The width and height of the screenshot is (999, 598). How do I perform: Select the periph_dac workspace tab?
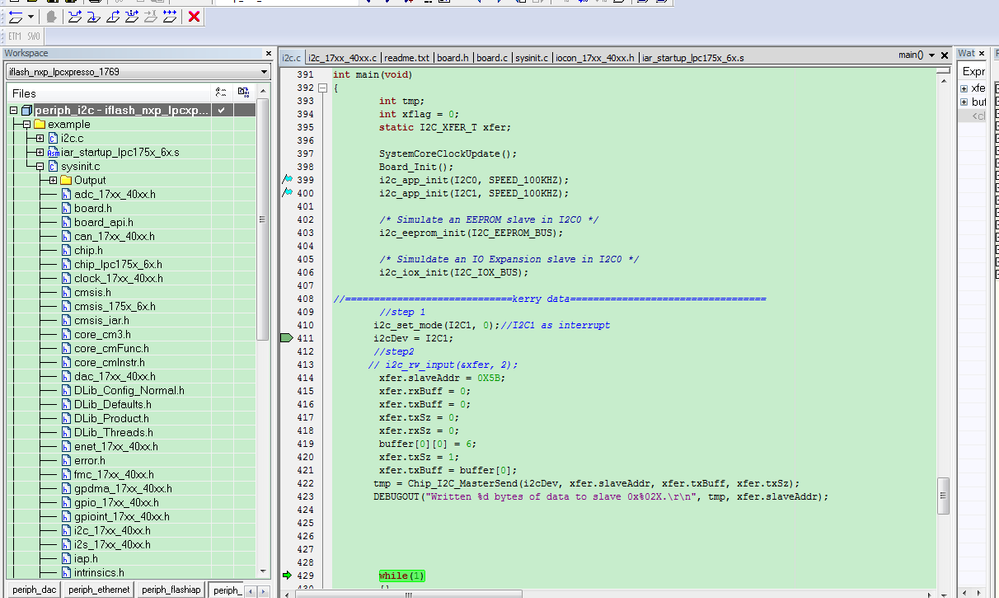click(x=34, y=590)
